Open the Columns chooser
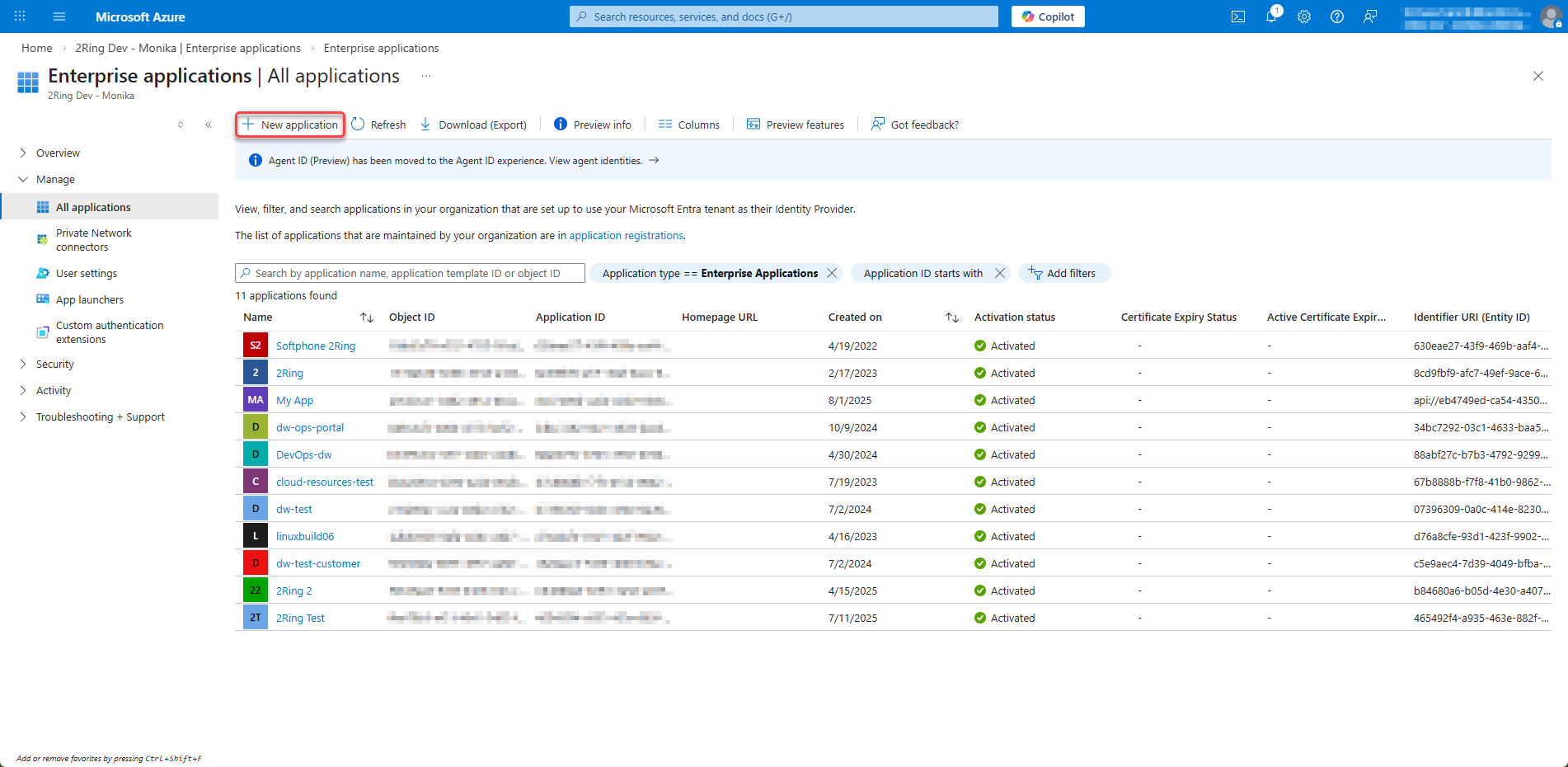This screenshot has height=767, width=1568. (689, 125)
